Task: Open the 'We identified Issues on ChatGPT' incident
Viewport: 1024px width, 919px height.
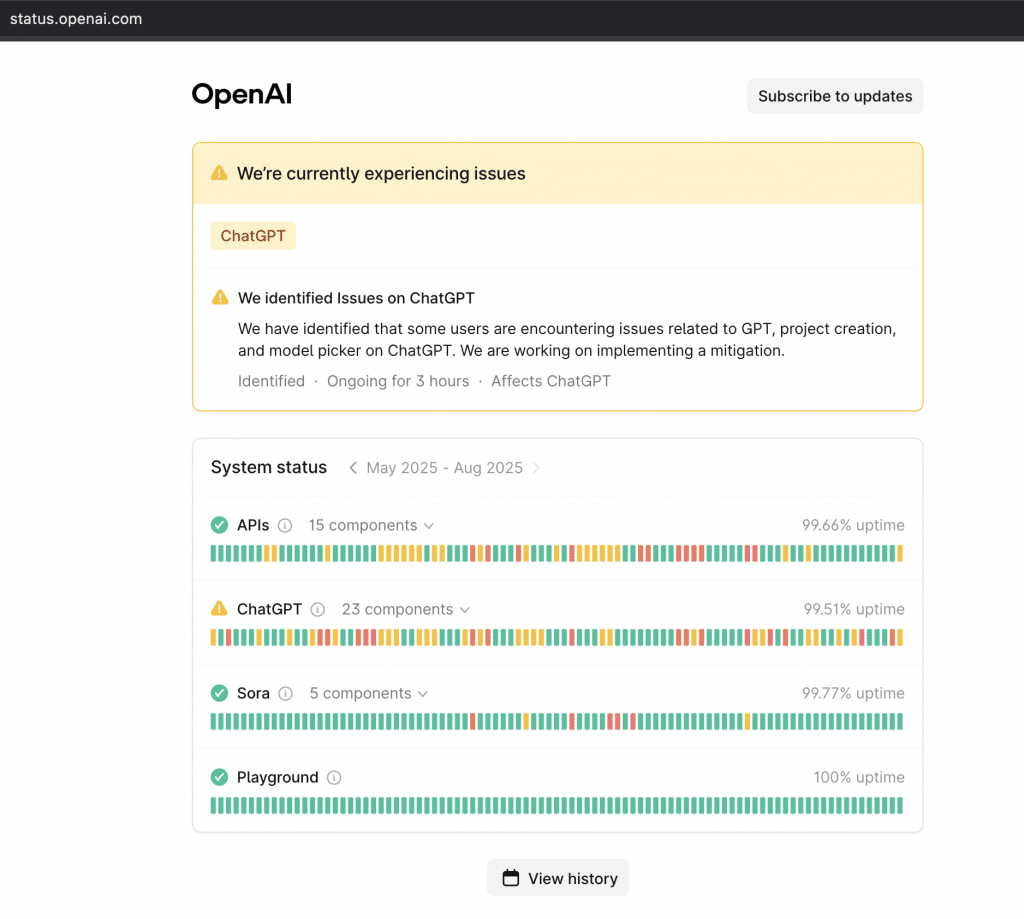Action: [x=356, y=298]
